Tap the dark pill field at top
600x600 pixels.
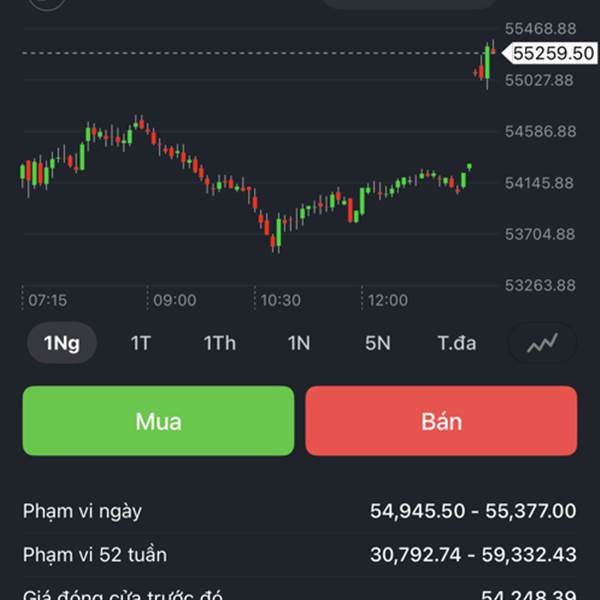pyautogui.click(x=408, y=4)
